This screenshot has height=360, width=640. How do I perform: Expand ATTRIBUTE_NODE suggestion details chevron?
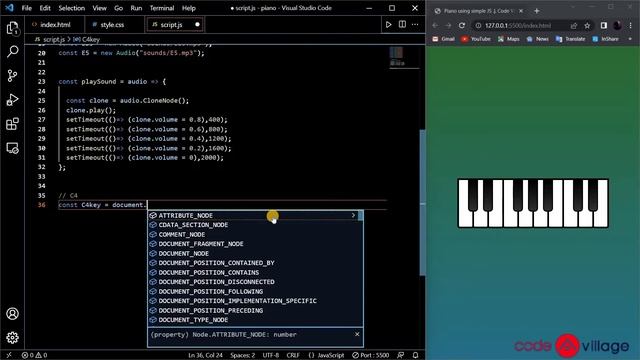tap(353, 215)
